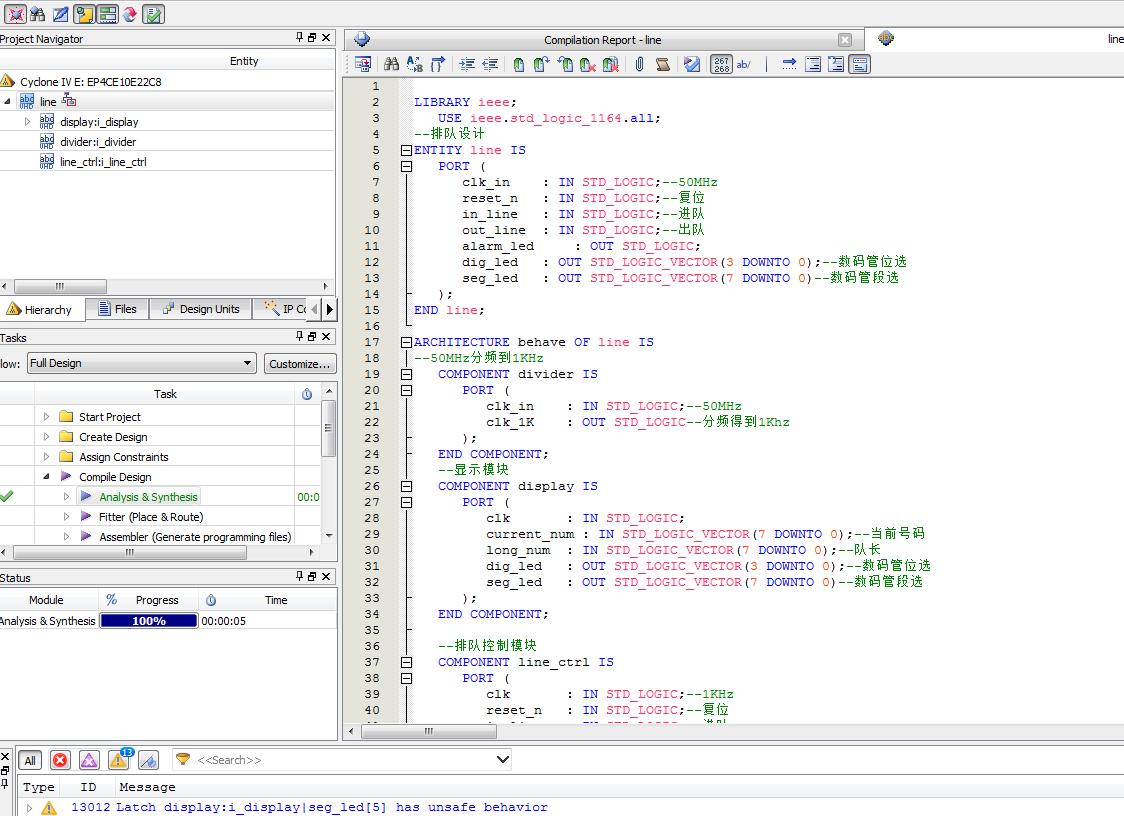Click the increase indent icon

tap(467, 64)
